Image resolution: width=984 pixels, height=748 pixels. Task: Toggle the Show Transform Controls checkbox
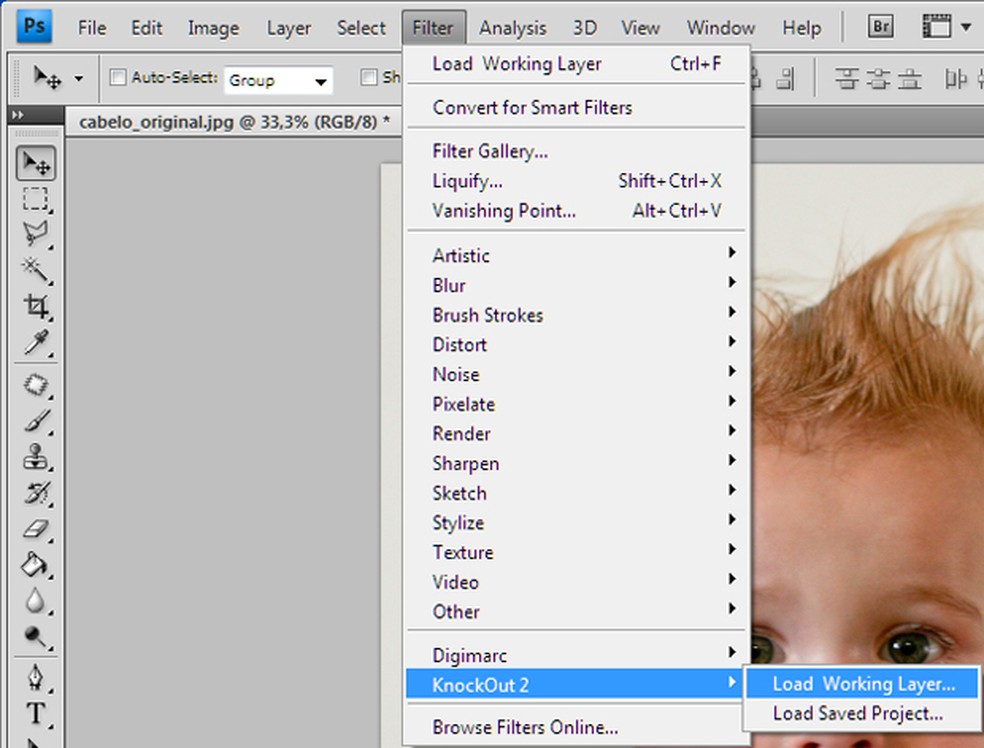369,77
